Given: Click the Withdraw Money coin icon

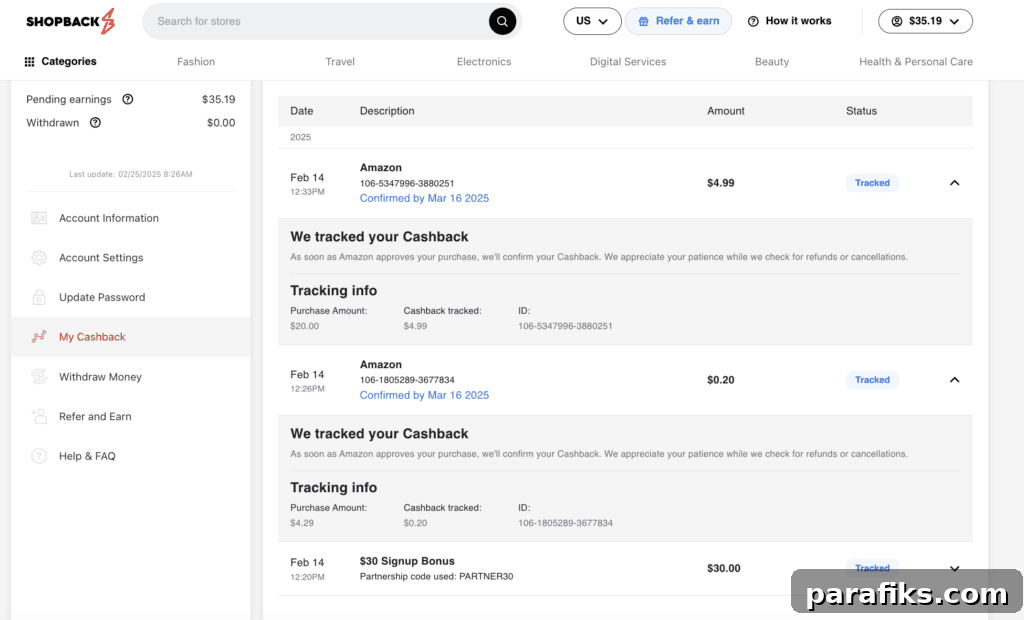Looking at the screenshot, I should [39, 377].
